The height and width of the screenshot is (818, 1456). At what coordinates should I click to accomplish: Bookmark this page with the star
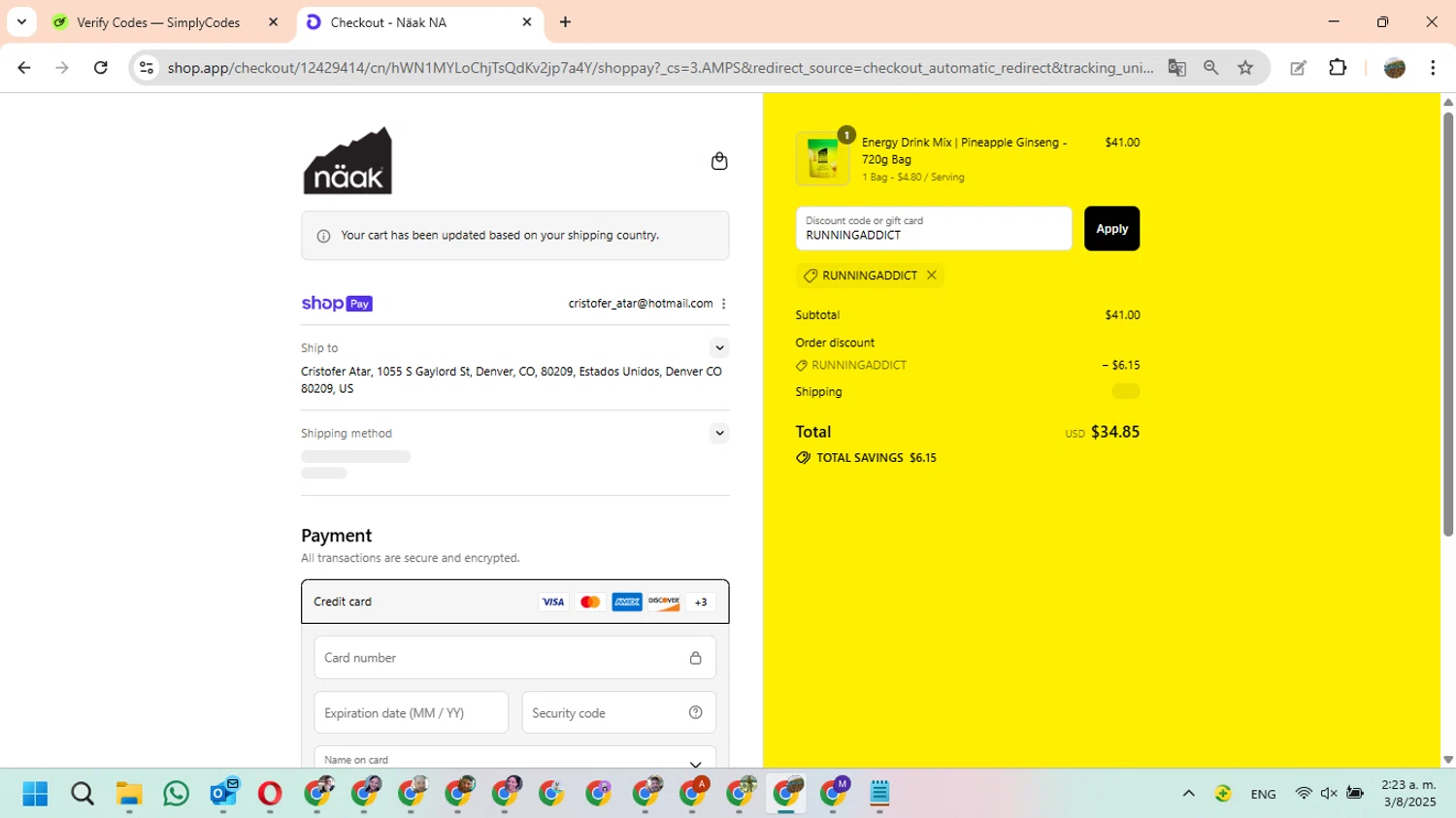tap(1245, 68)
